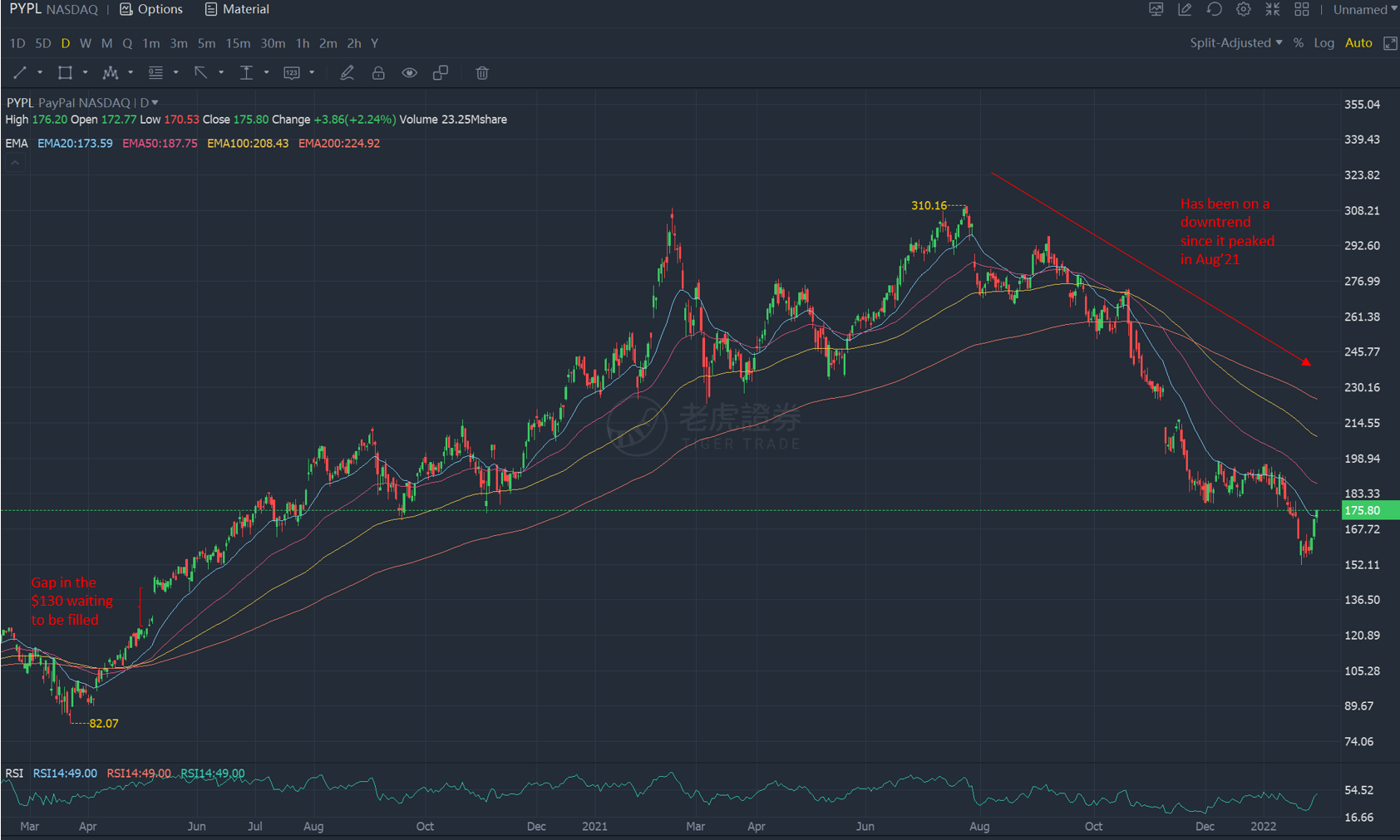
Task: Open the multi-chart grid layout
Action: coord(1302,9)
